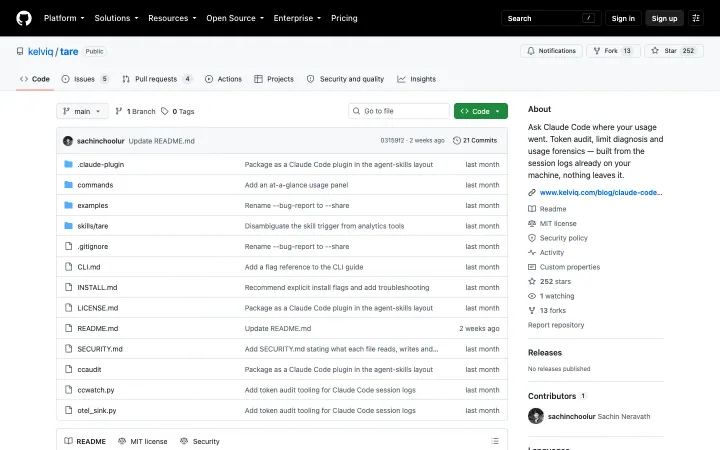Open the Projects tab
This screenshot has width=720, height=450.
click(274, 79)
